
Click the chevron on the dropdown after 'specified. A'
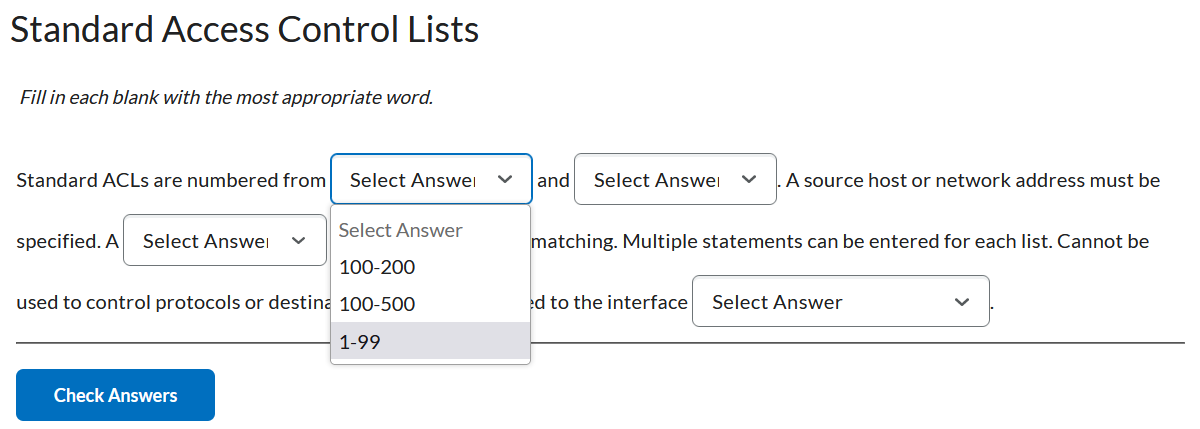click(298, 241)
